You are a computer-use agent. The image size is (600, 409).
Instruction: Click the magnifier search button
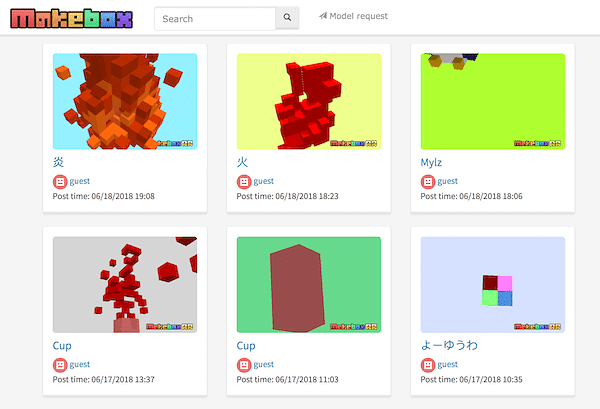click(x=287, y=18)
